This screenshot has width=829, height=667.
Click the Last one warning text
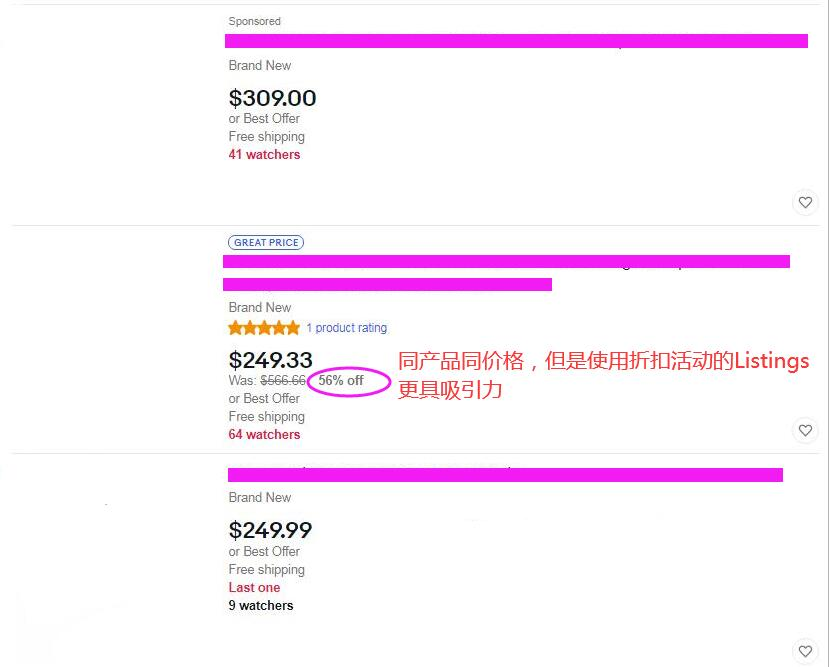253,588
